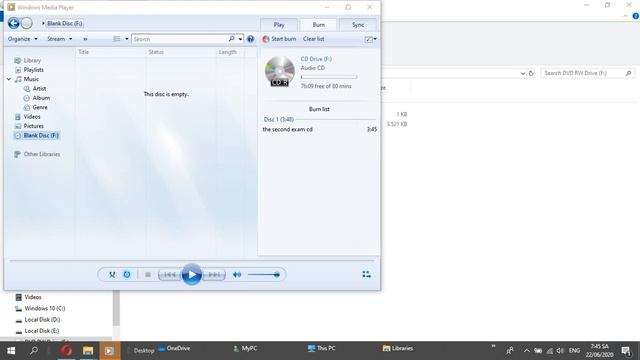Click the View options icon
Screen dimensions: 640x360
pyautogui.click(x=117, y=39)
